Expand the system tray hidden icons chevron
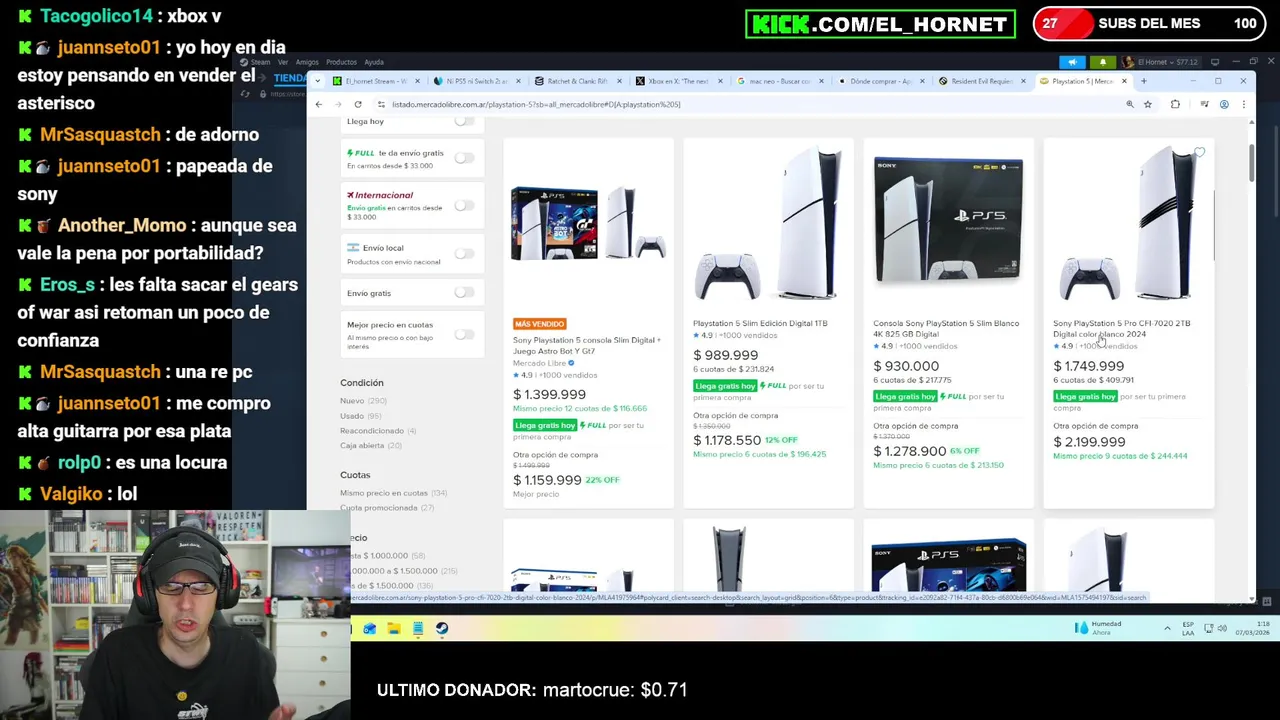The image size is (1280, 720). (x=1167, y=628)
